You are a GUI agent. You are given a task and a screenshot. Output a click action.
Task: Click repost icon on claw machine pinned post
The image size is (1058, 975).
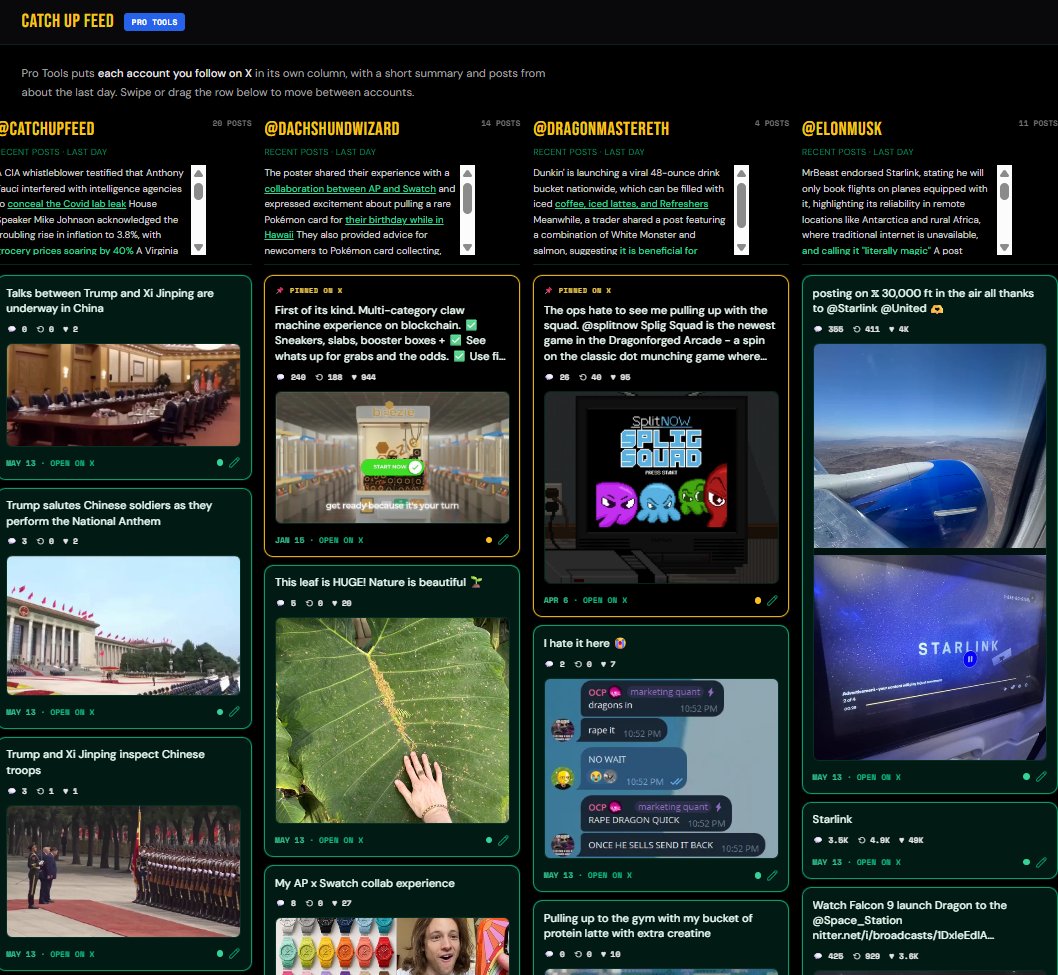point(319,377)
